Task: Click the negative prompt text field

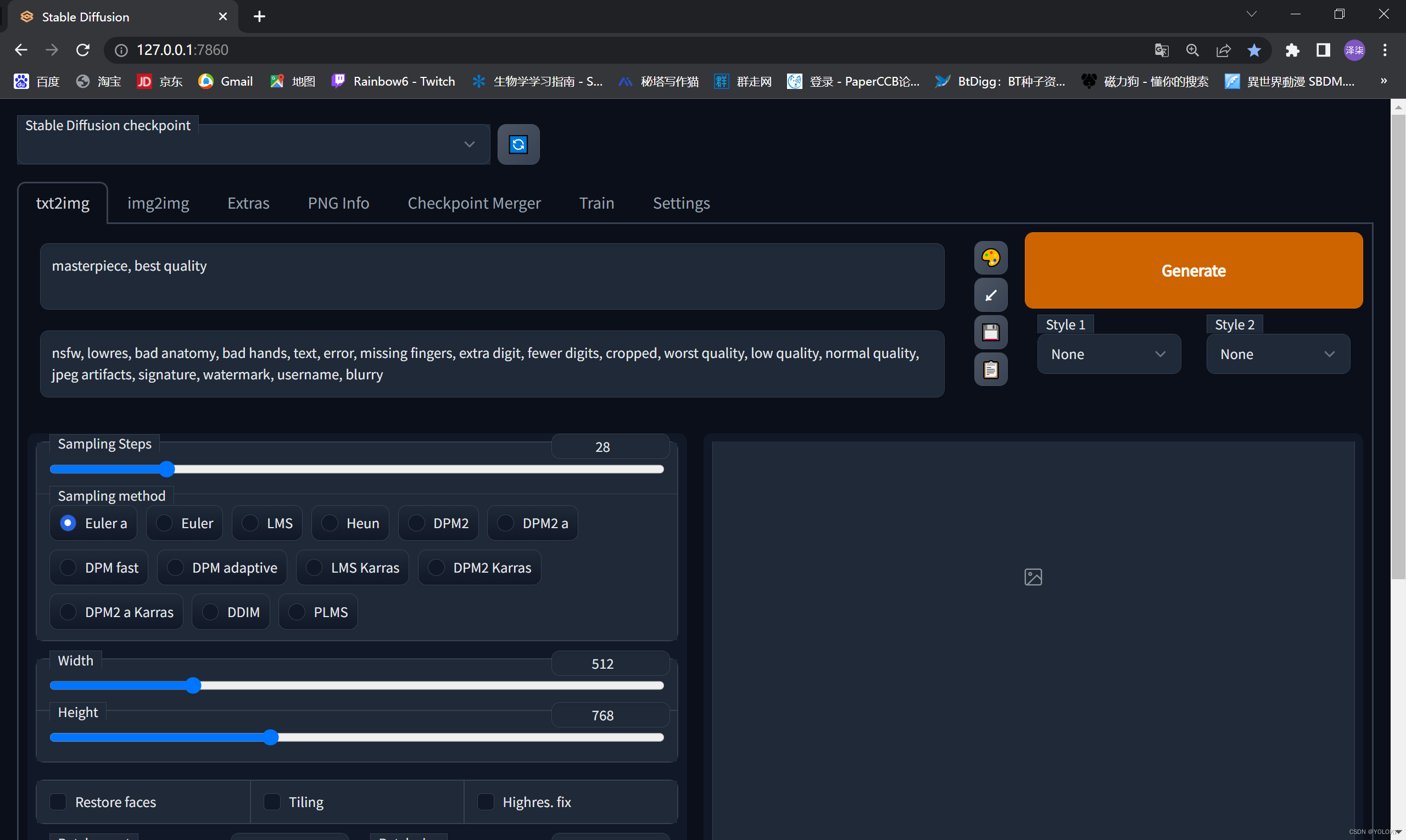Action: pos(492,364)
